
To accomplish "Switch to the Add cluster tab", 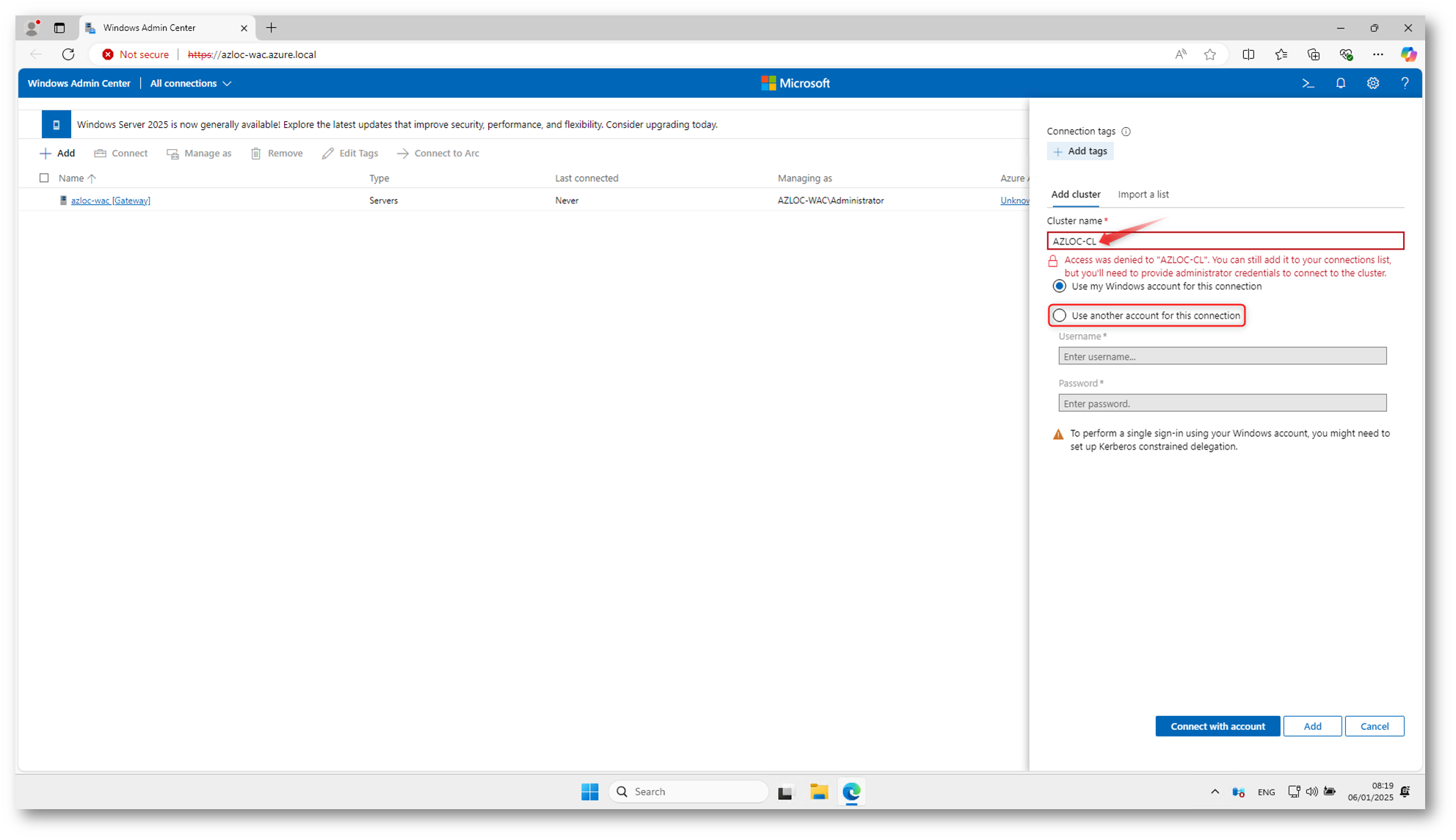I will [1075, 195].
